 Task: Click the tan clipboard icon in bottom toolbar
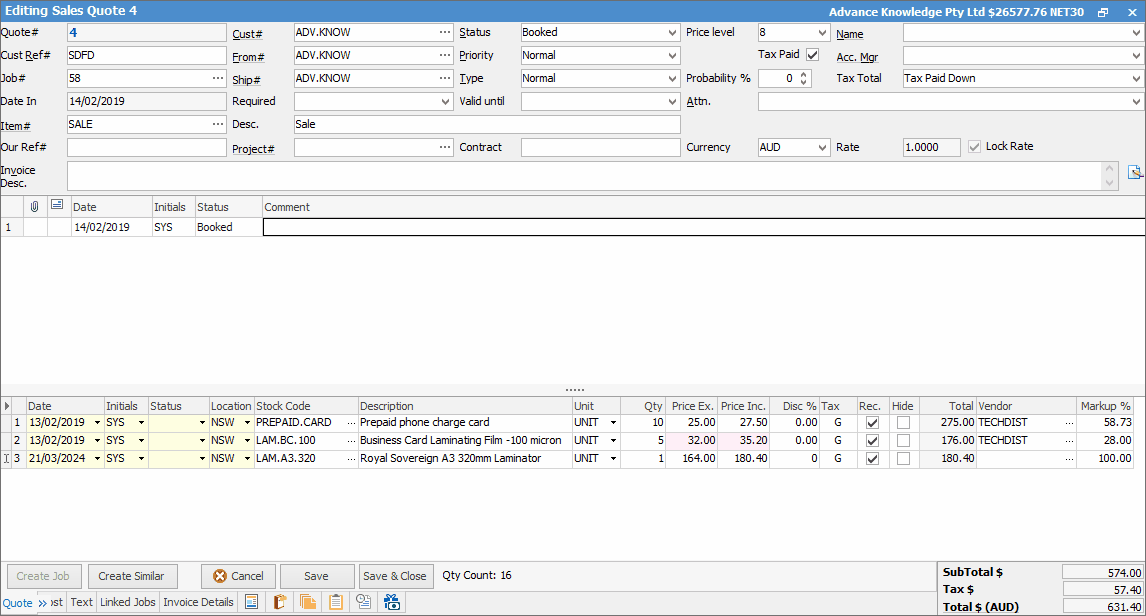[x=336, y=602]
